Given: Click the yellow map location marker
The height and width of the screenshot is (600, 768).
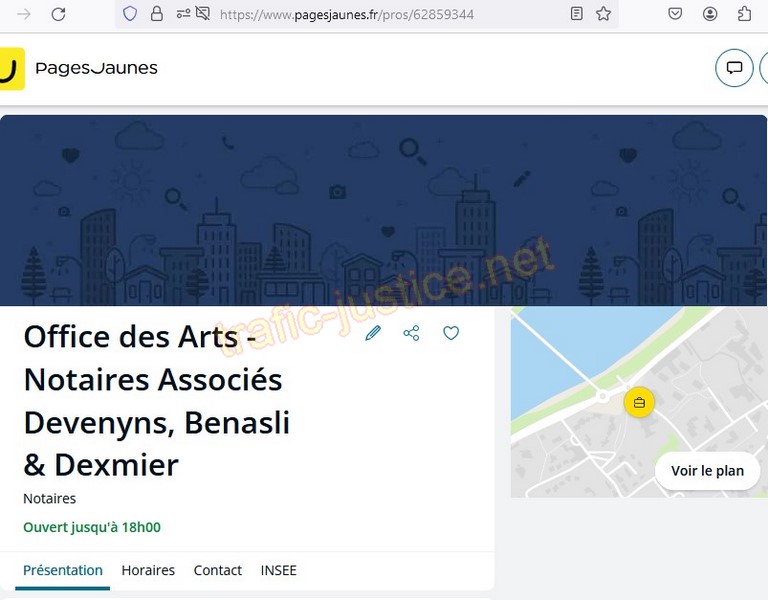Looking at the screenshot, I should pyautogui.click(x=638, y=402).
